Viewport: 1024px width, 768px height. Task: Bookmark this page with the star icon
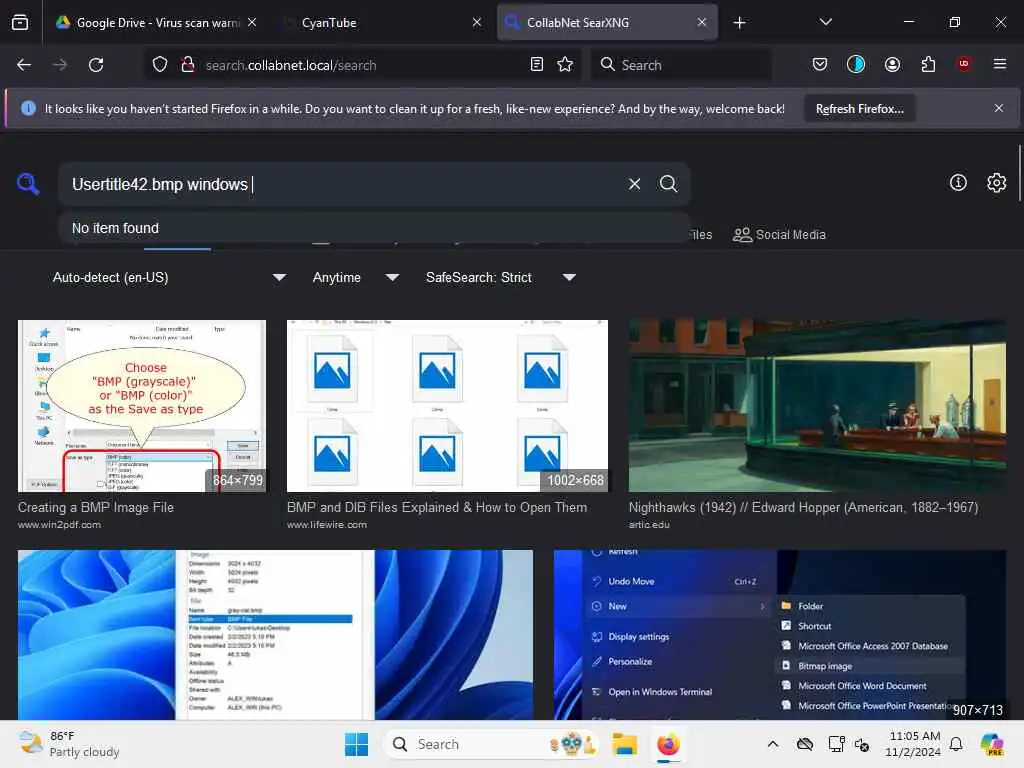(565, 65)
